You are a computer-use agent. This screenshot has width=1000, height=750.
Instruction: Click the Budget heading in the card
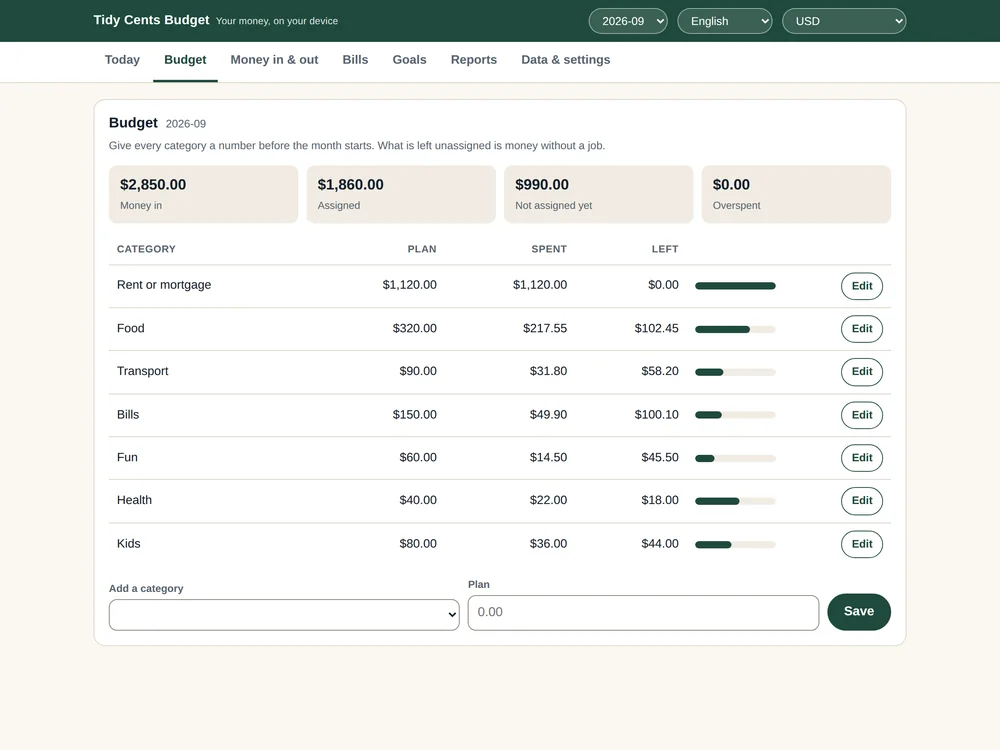[133, 122]
